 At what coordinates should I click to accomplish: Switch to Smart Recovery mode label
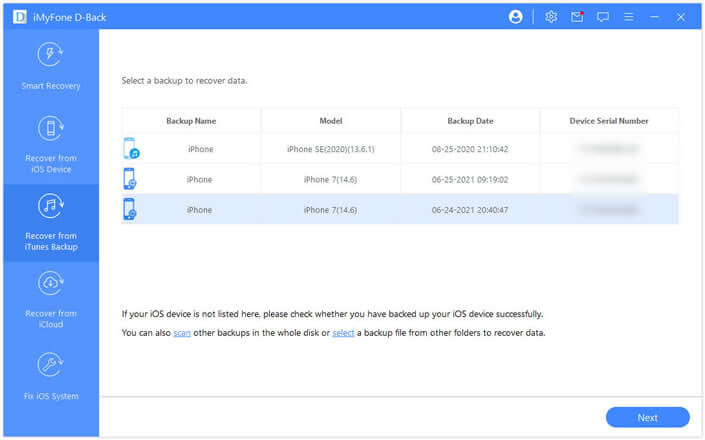point(51,86)
